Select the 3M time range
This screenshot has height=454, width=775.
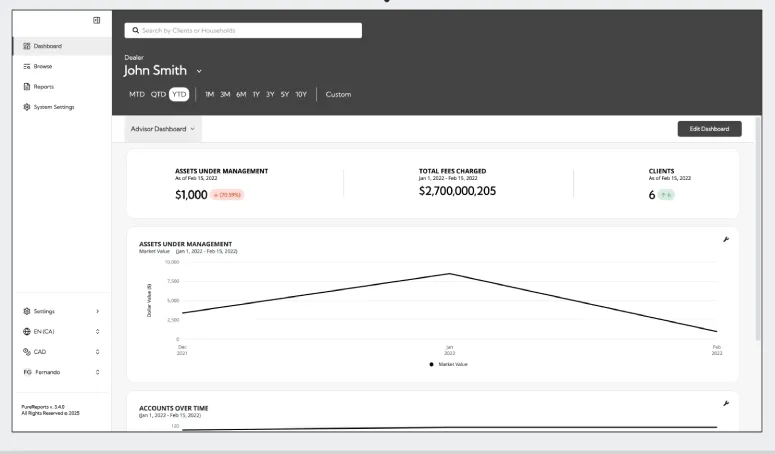click(x=225, y=94)
